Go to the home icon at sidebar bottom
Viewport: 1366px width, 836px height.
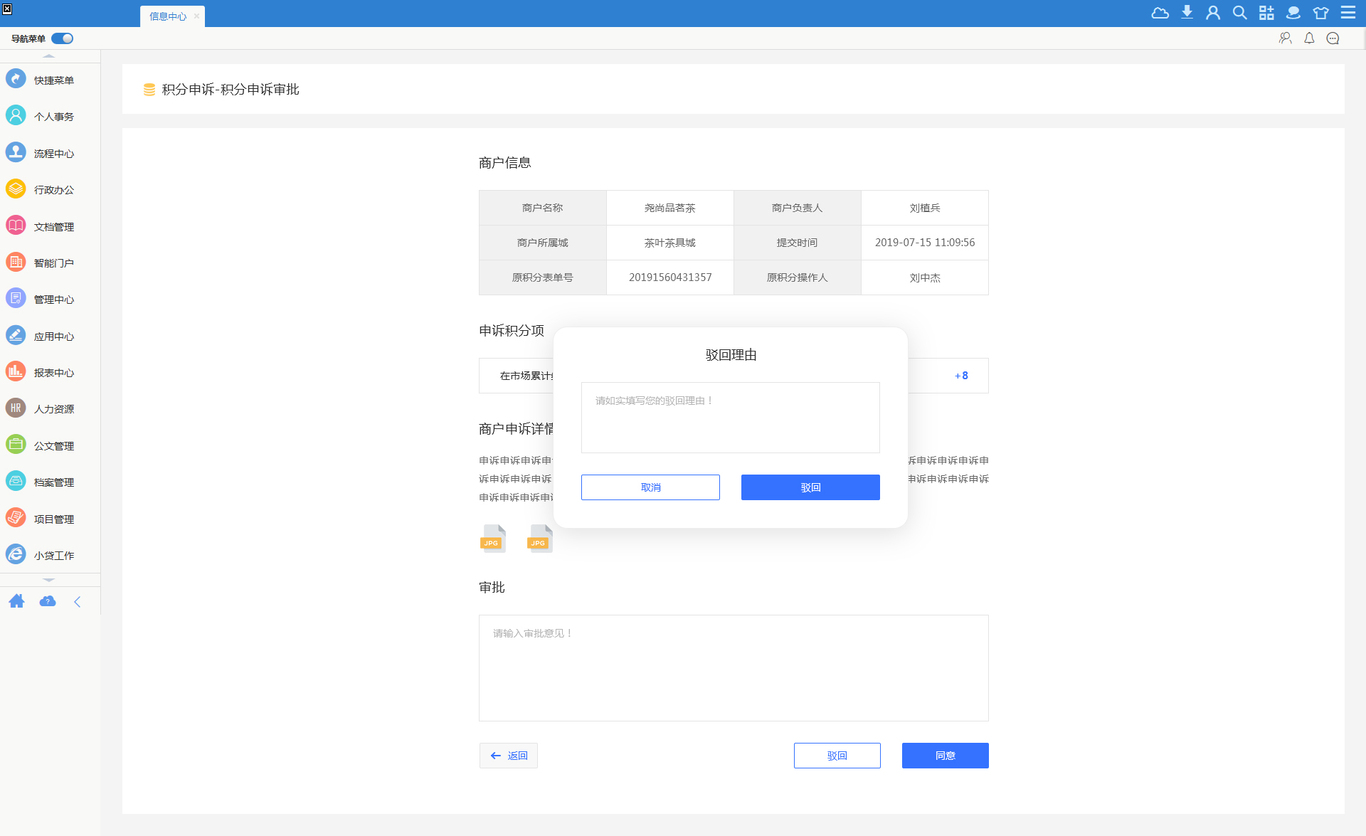pyautogui.click(x=16, y=601)
